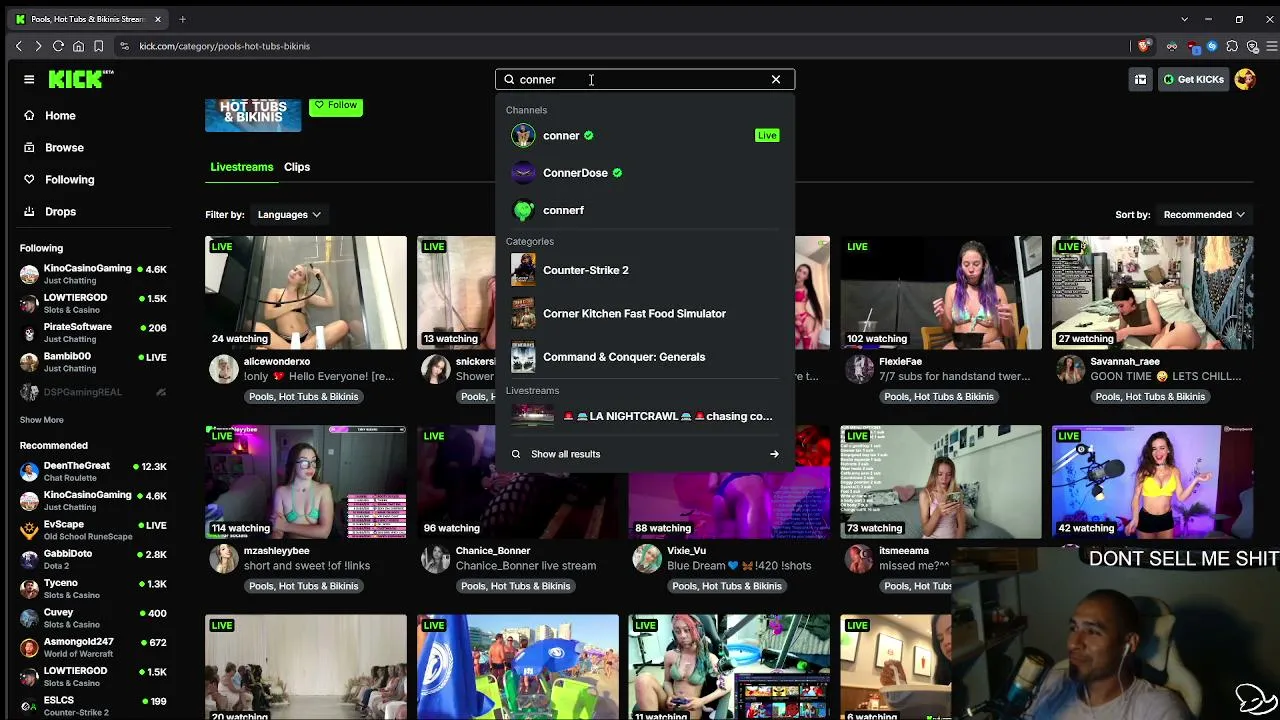Screen dimensions: 1280x720
Task: Follow the Pools, Hot Tubs & Bikinis category
Action: pyautogui.click(x=336, y=105)
